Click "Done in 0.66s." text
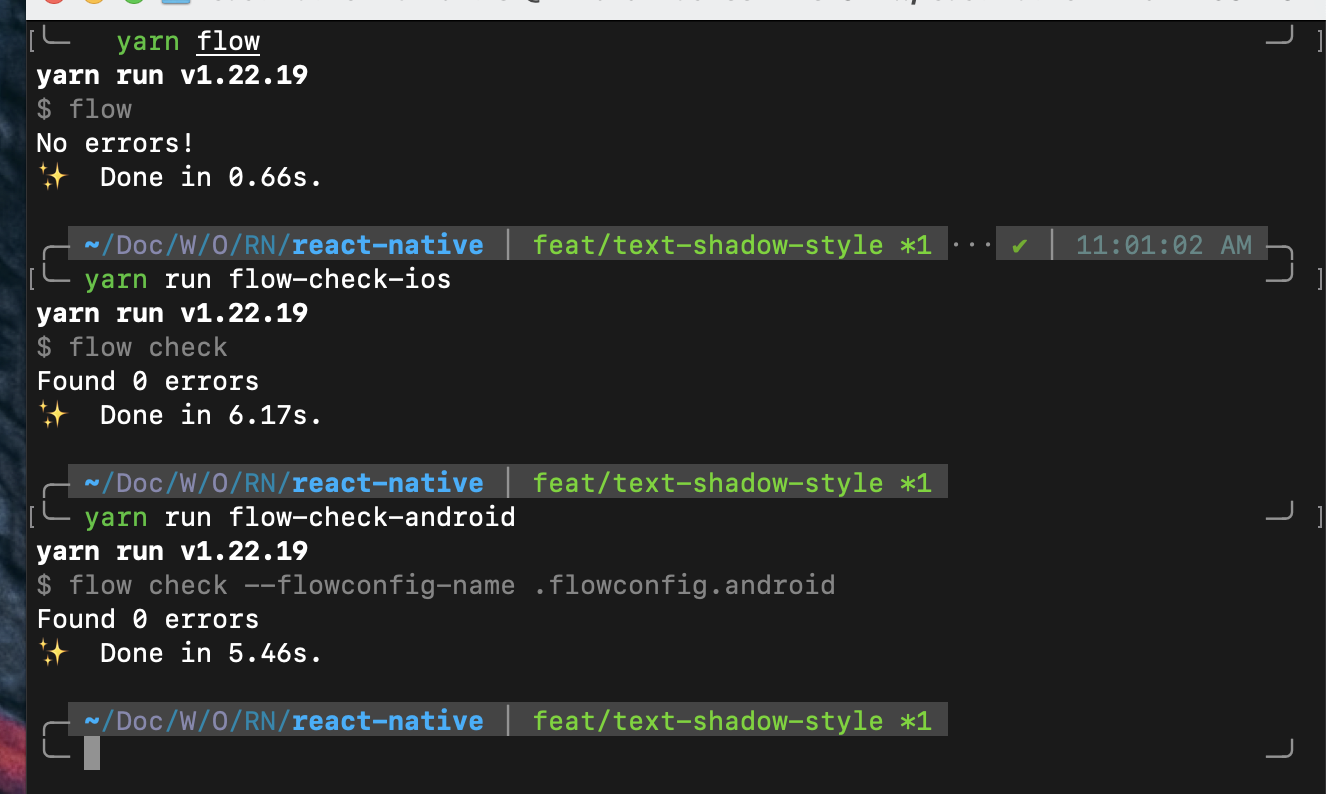 click(x=211, y=177)
